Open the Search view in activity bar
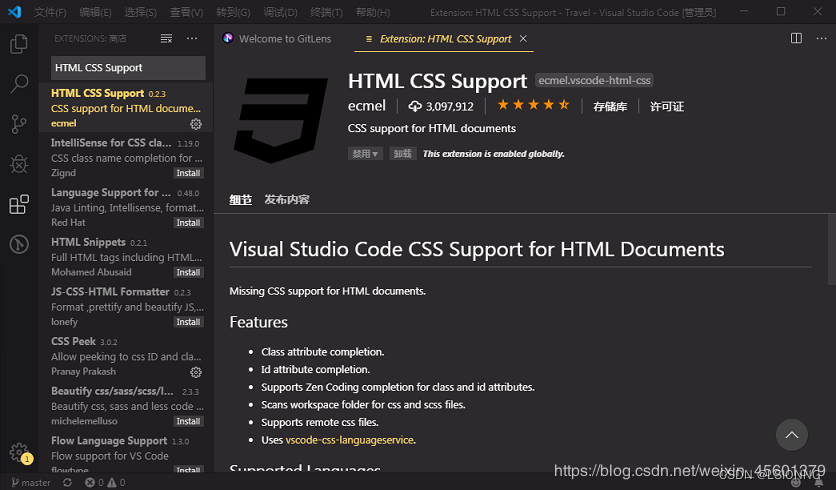The height and width of the screenshot is (490, 836). tap(19, 83)
